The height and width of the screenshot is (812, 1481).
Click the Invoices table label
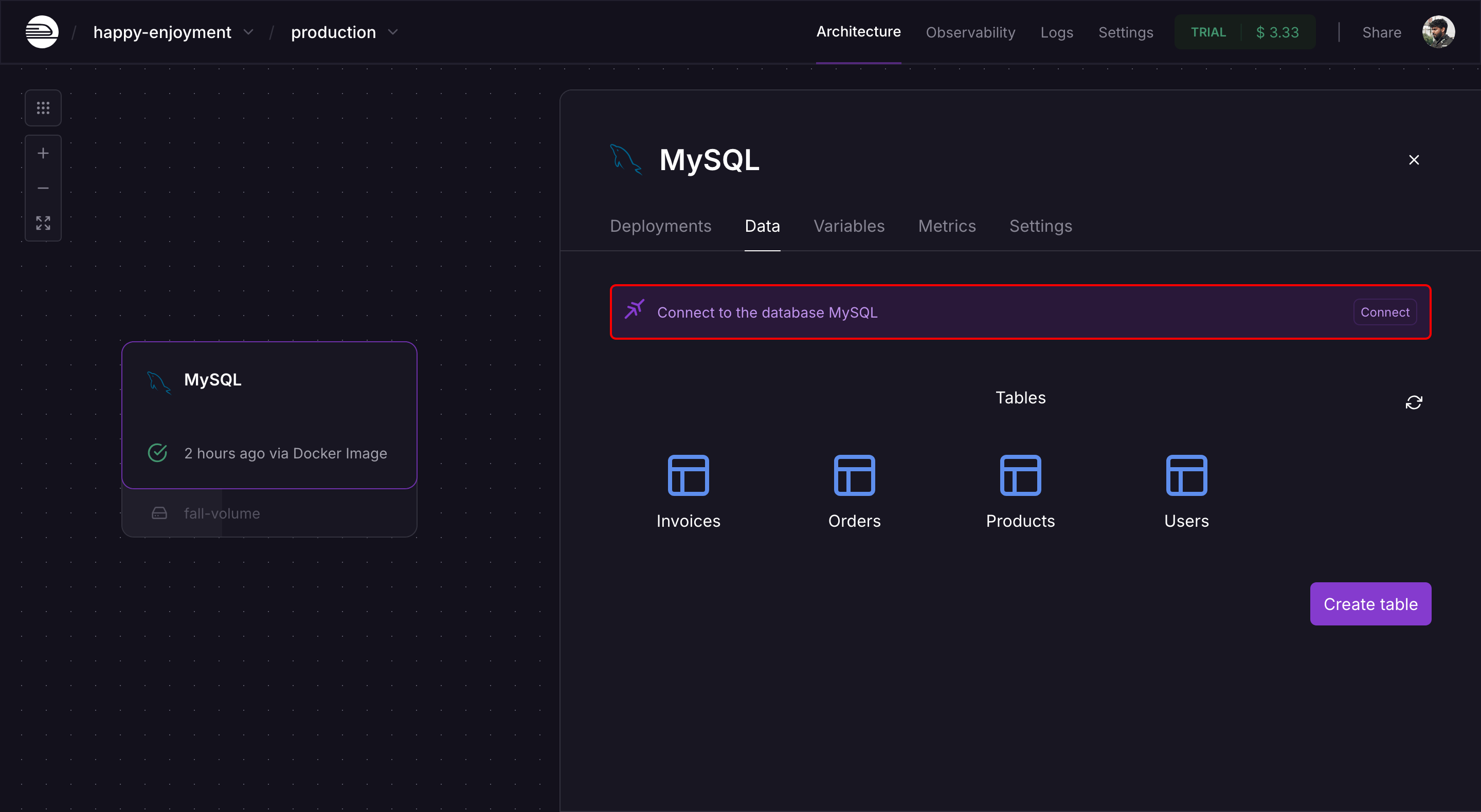tap(688, 521)
